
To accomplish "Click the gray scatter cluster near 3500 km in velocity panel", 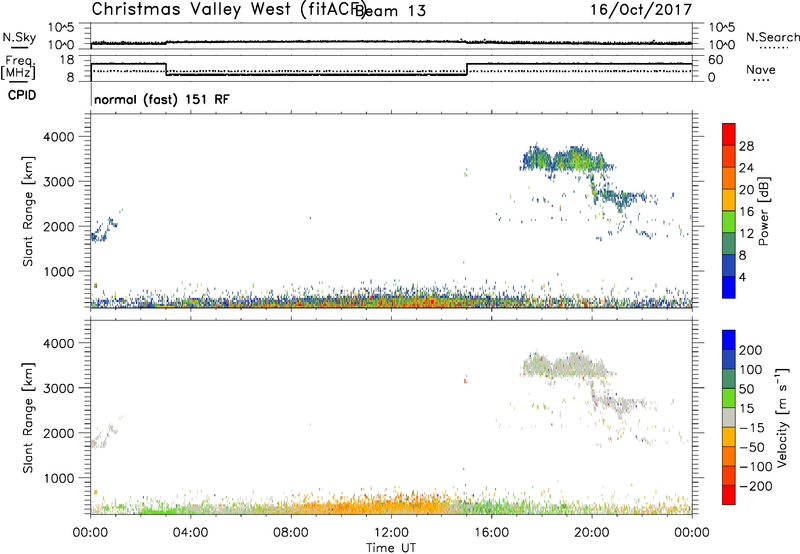I will point(566,365).
